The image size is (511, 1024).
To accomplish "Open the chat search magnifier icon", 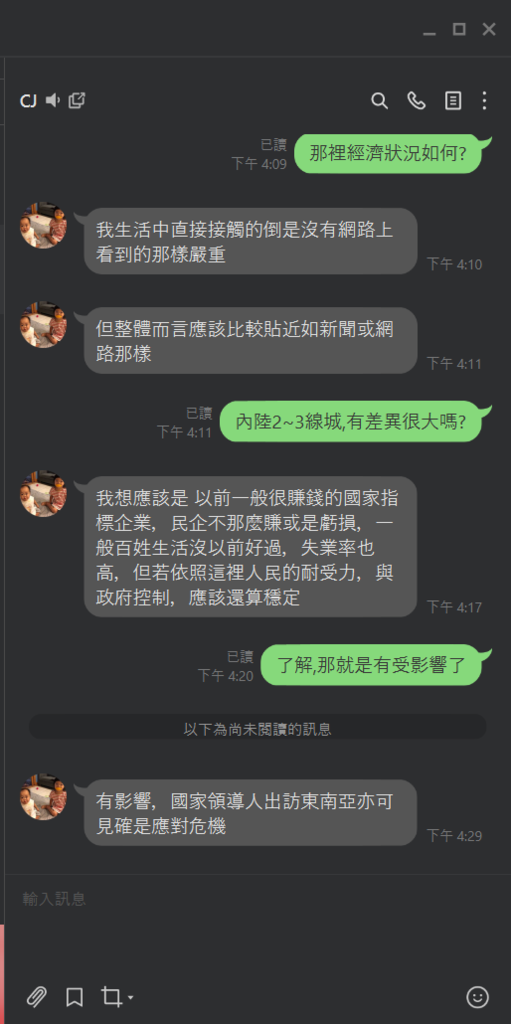I will pos(379,101).
